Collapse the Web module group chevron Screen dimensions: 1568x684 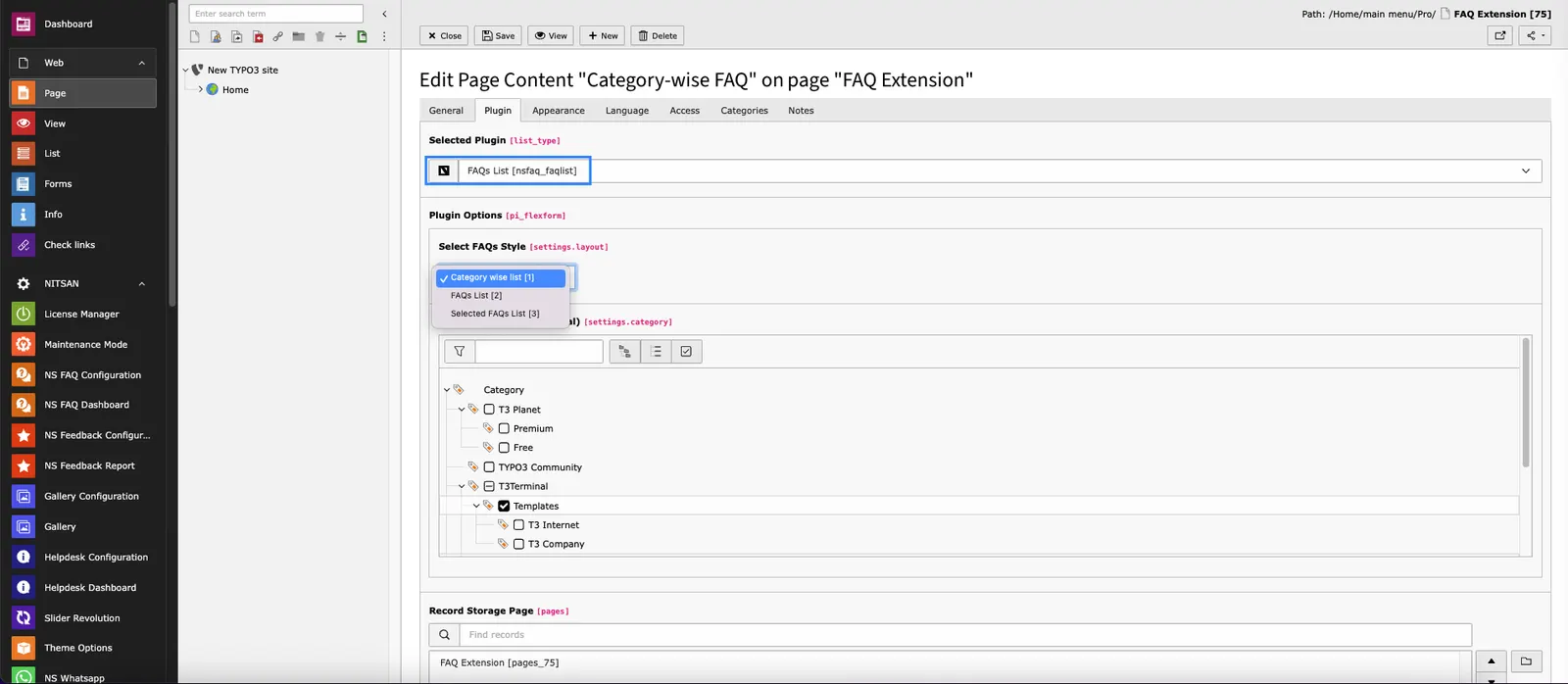click(x=141, y=63)
